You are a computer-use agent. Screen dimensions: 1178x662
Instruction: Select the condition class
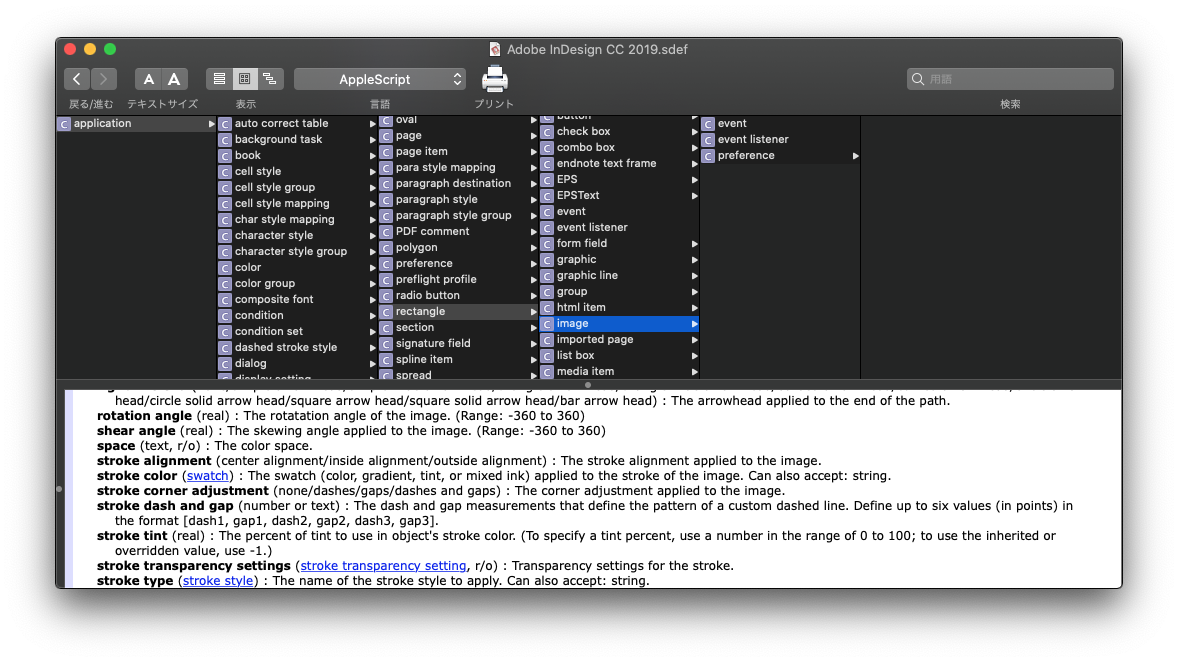pos(258,316)
